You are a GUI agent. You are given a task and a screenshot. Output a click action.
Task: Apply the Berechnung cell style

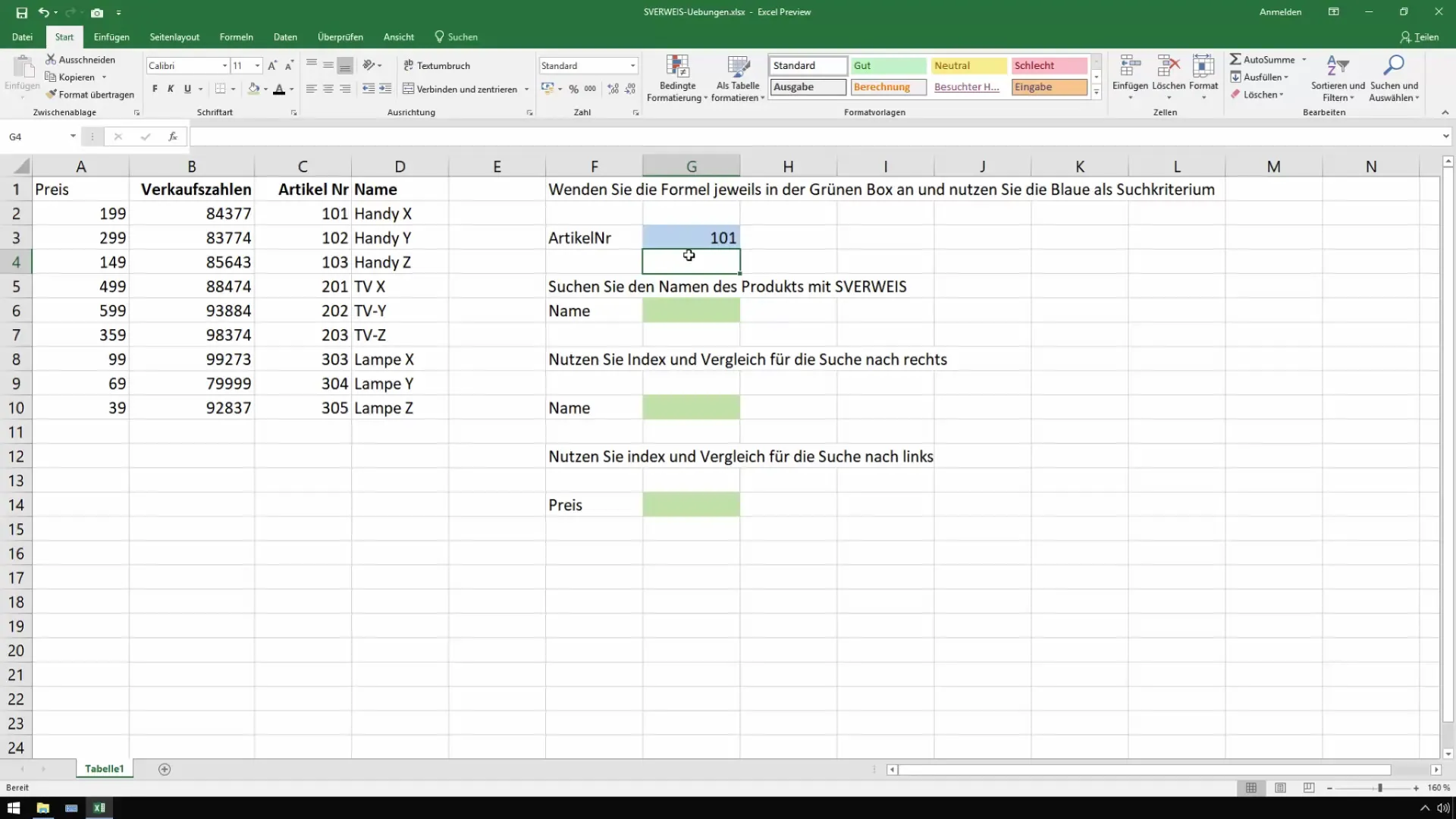point(888,87)
